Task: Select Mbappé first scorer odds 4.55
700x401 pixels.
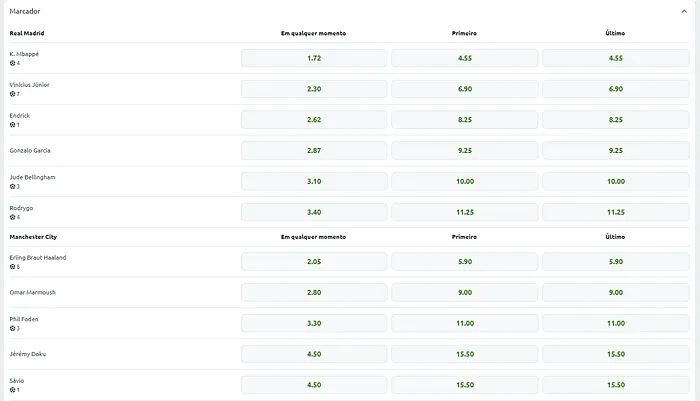Action: coord(465,58)
